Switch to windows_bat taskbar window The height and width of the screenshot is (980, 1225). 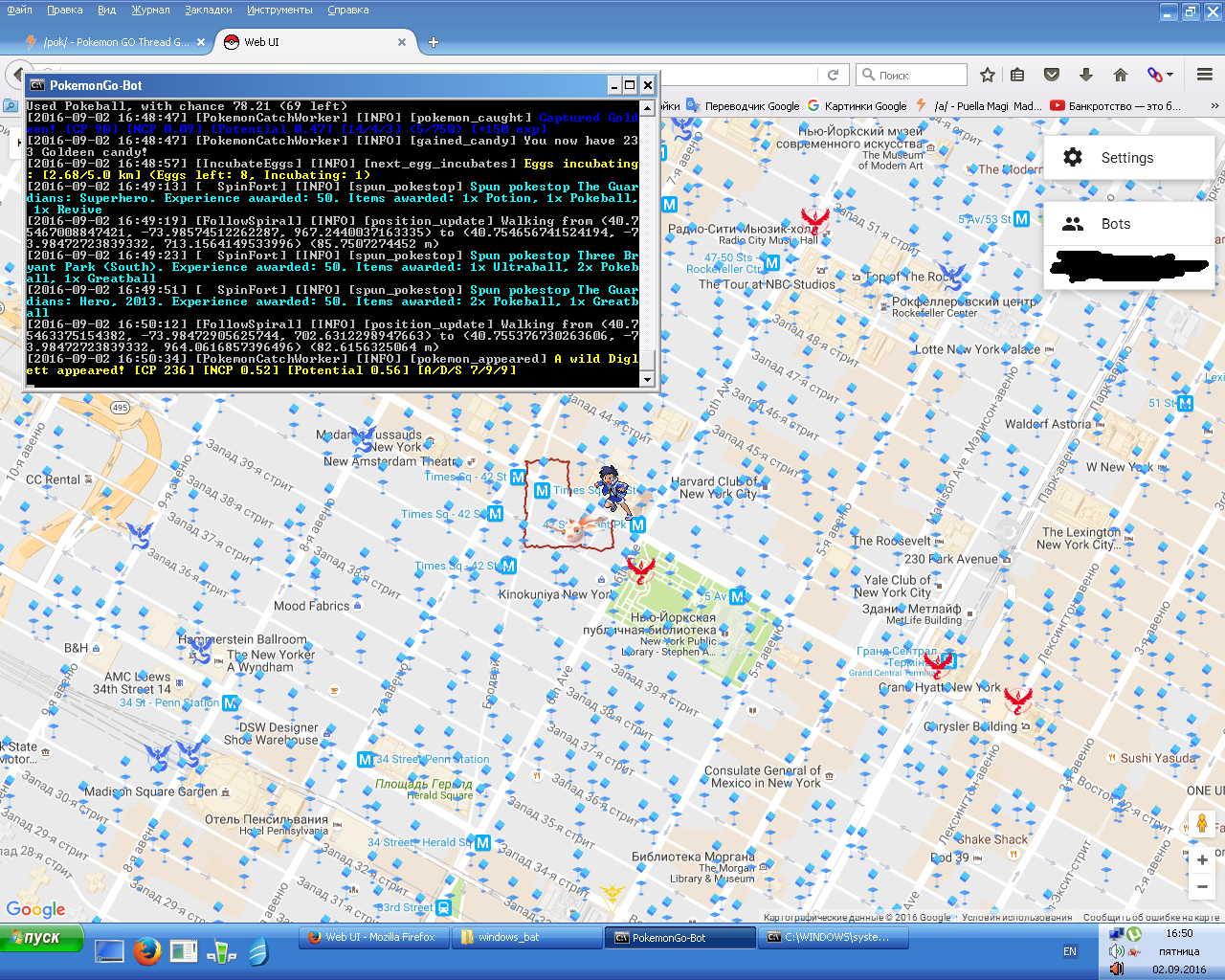(x=528, y=938)
